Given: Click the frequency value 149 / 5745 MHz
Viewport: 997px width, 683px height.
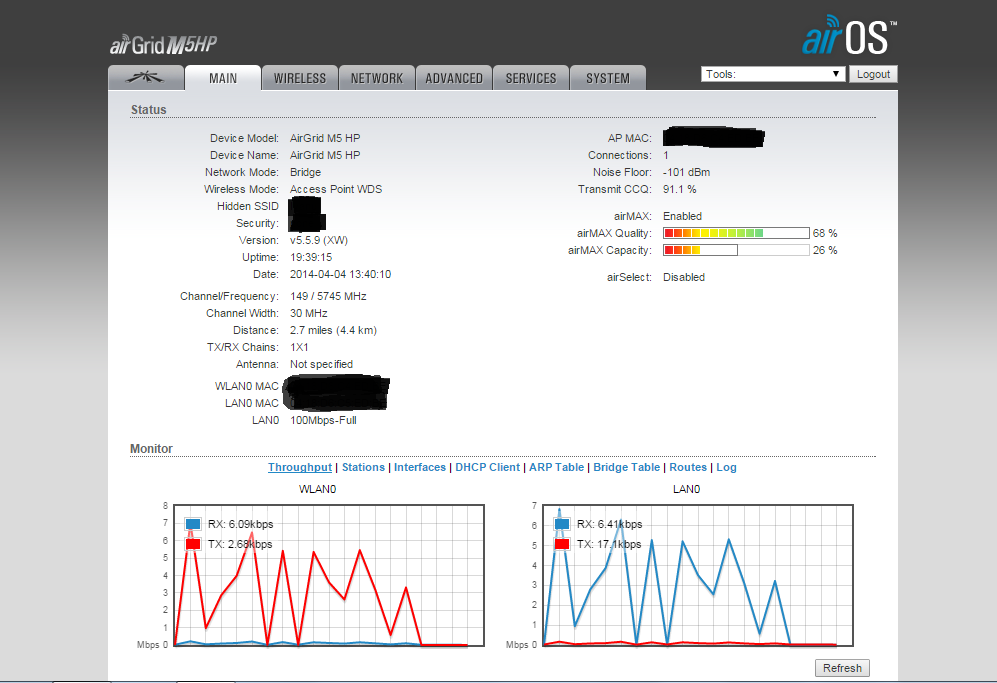Looking at the screenshot, I should [x=328, y=296].
